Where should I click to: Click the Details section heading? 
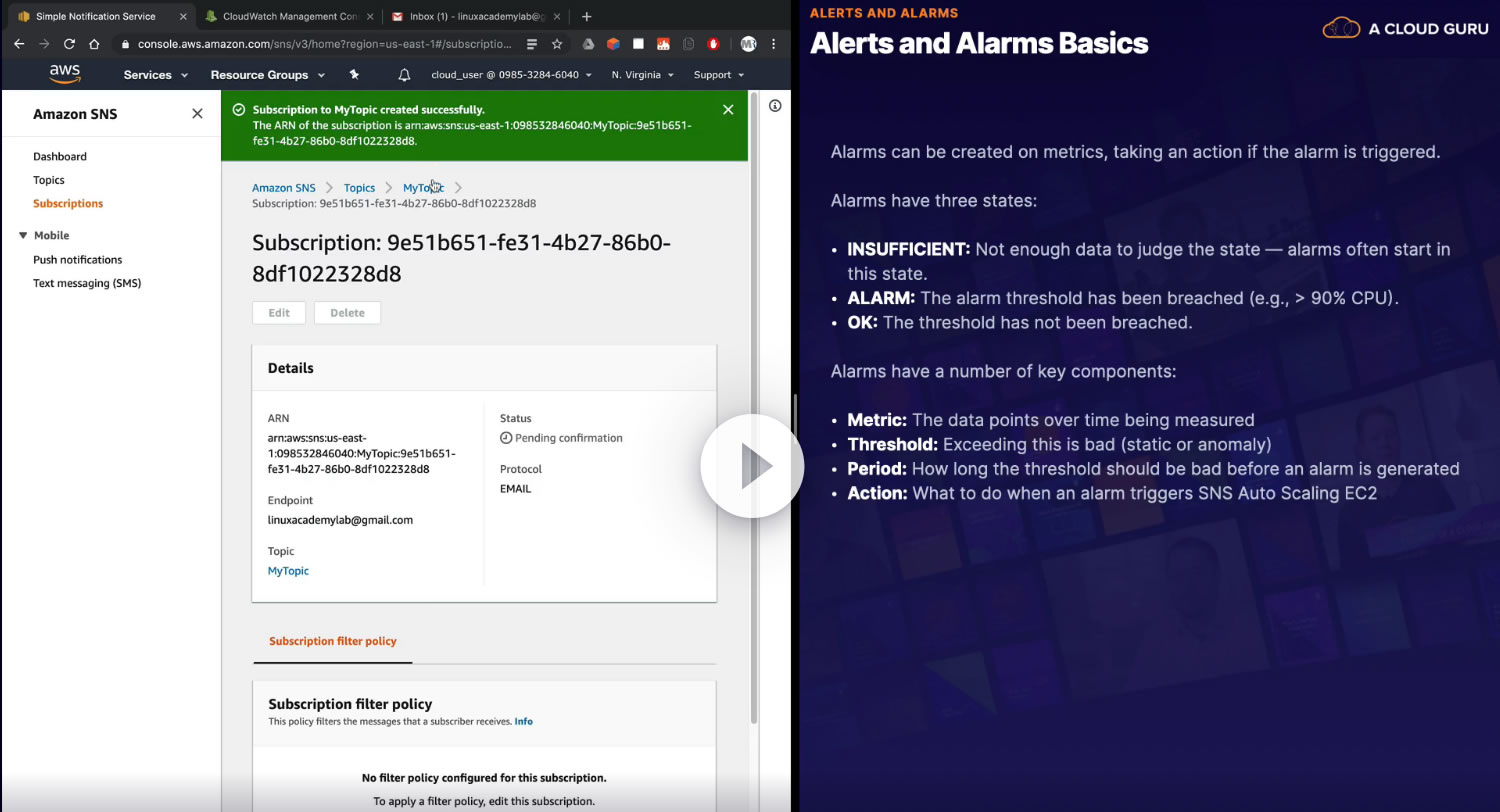pos(291,368)
